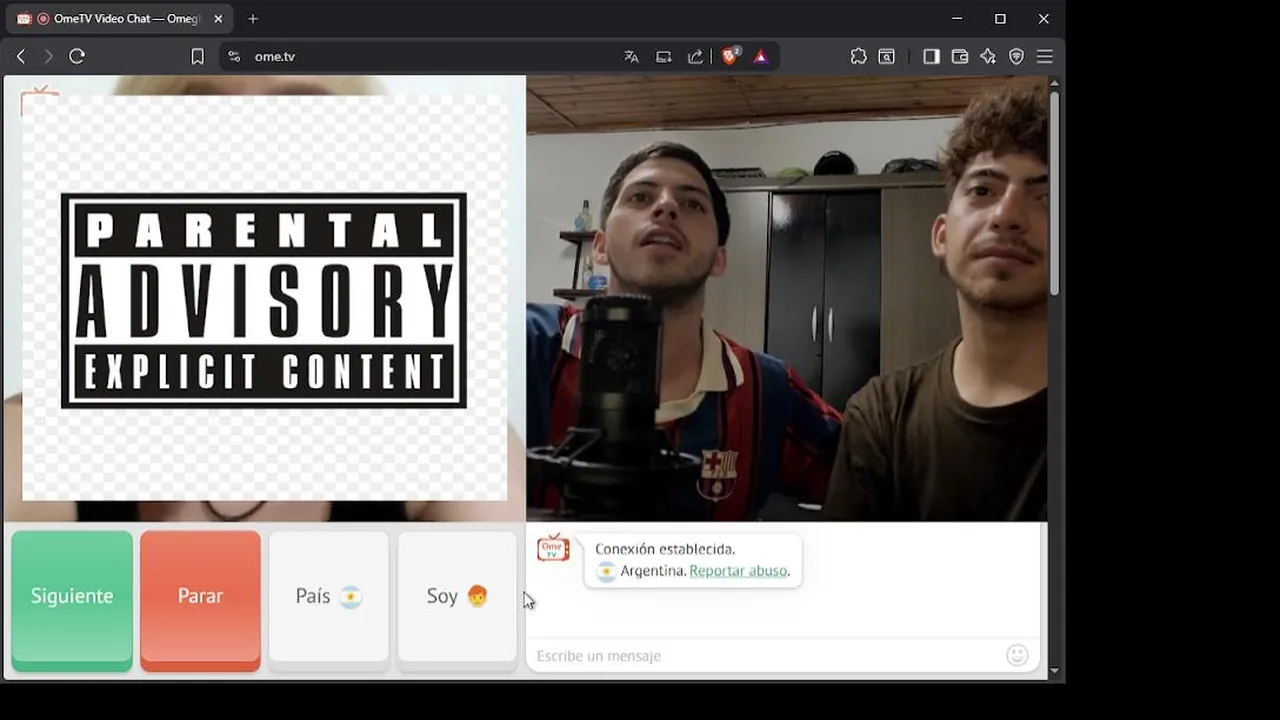Screen dimensions: 1280x720
Task: Open the emoji smiley picker
Action: tap(1017, 656)
